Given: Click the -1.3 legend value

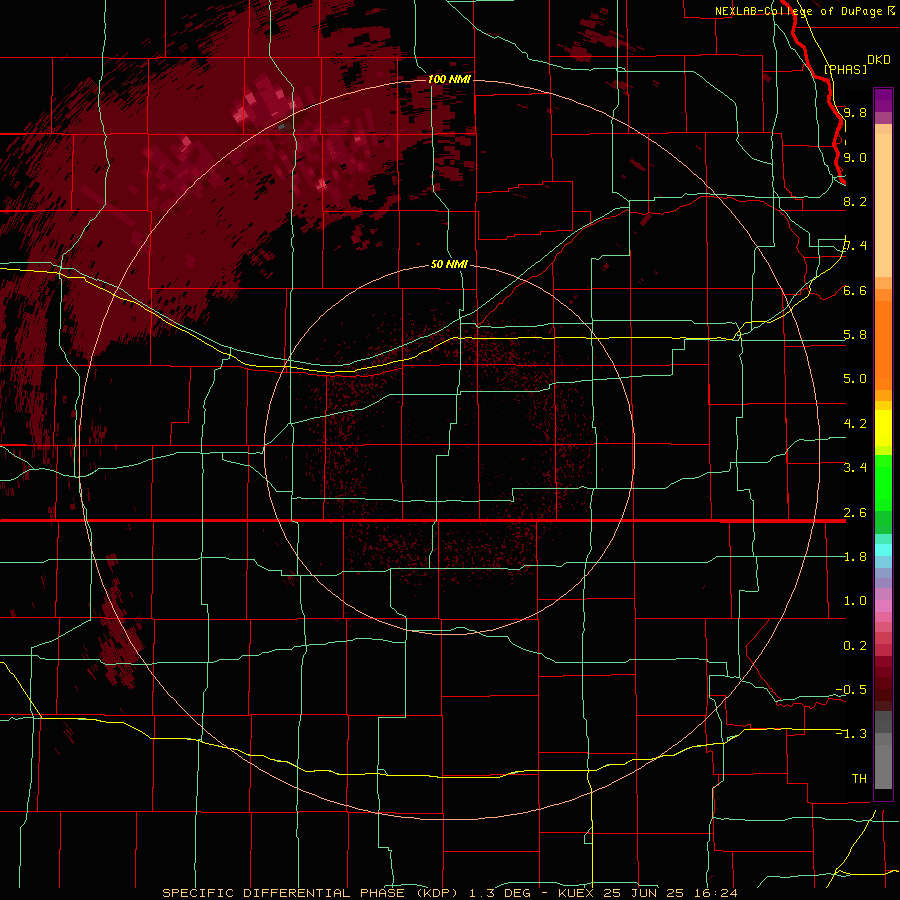Looking at the screenshot, I should coord(851,734).
